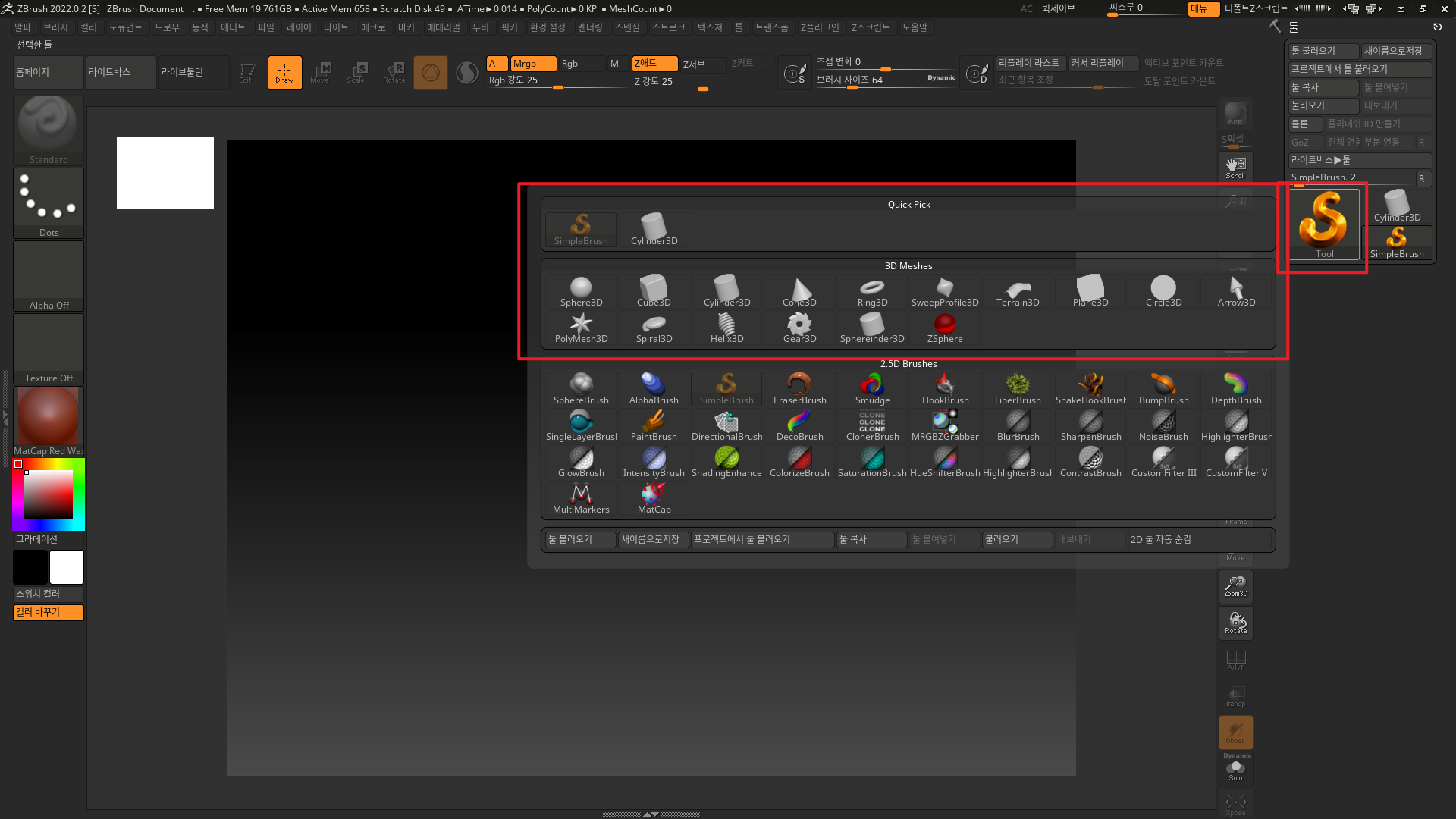This screenshot has width=1456, height=819.
Task: Select the SphereBrush 2.5D brush
Action: [581, 390]
